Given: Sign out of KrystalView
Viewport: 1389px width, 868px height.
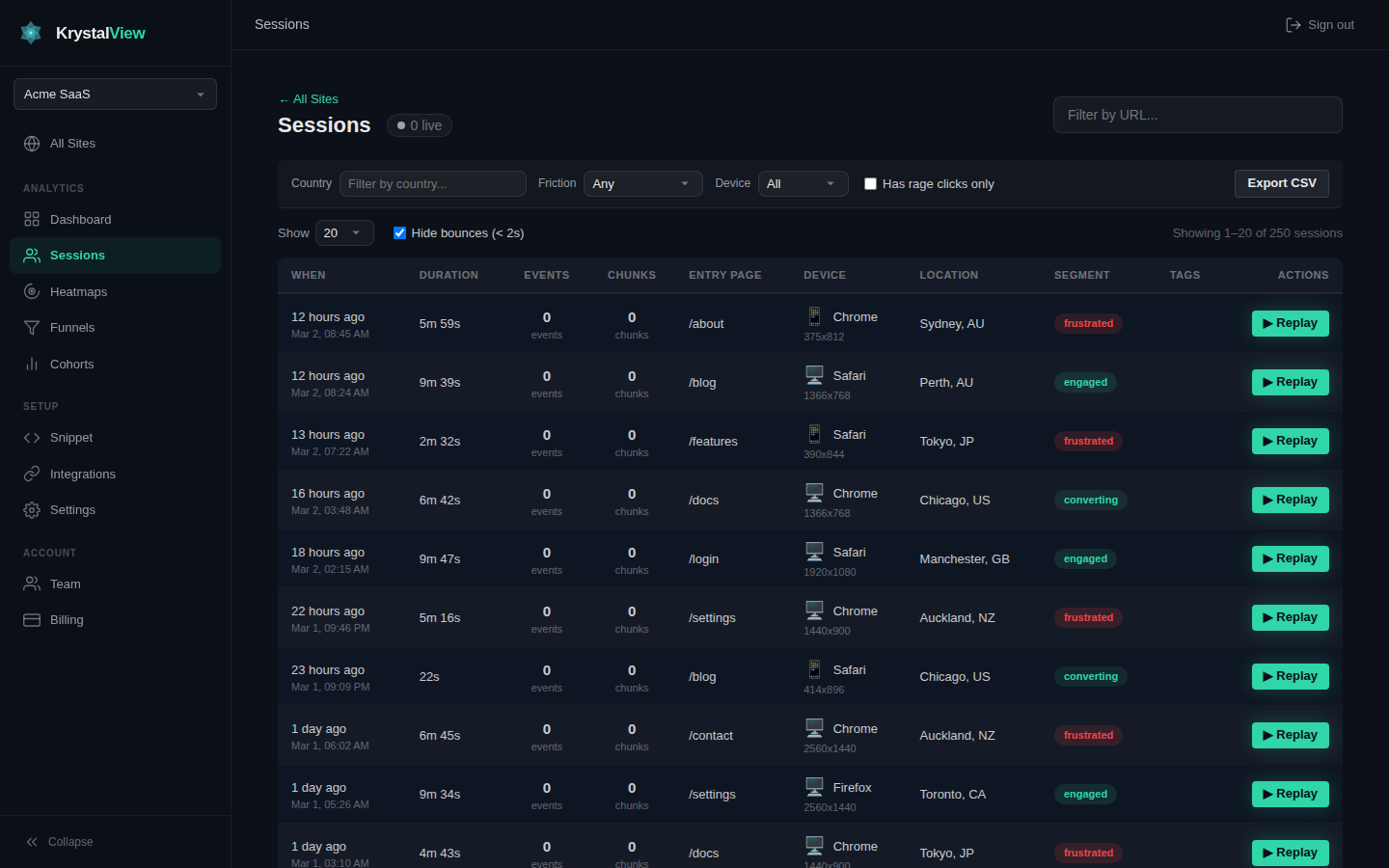Looking at the screenshot, I should point(1319,24).
